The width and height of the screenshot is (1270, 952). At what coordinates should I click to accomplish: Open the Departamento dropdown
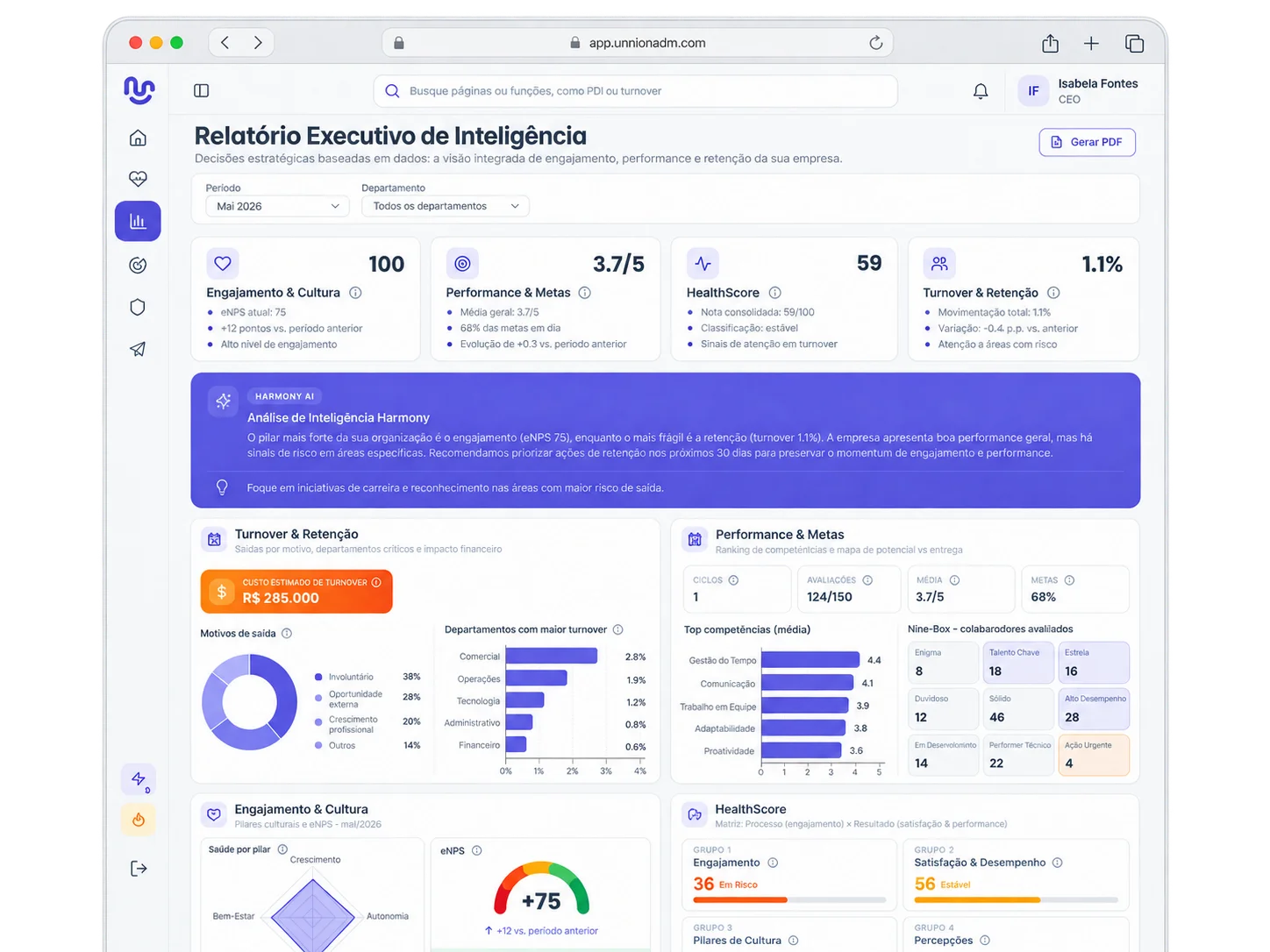[446, 206]
